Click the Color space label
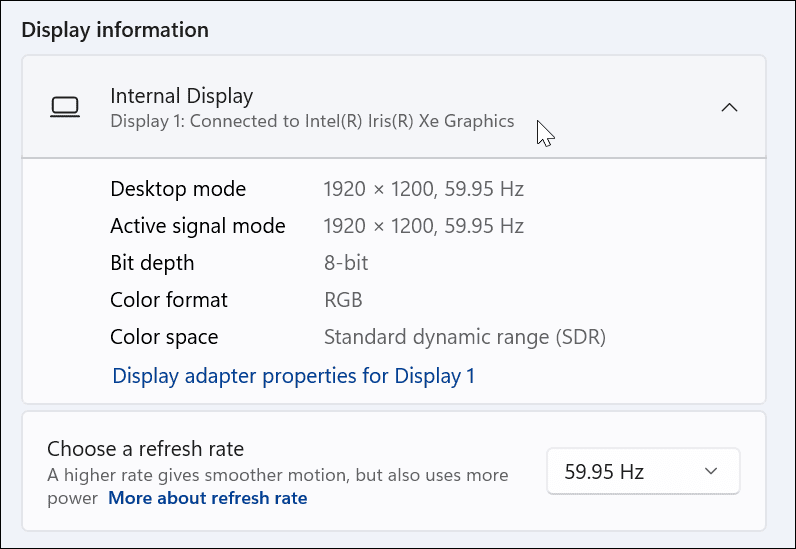796x549 pixels. (164, 337)
